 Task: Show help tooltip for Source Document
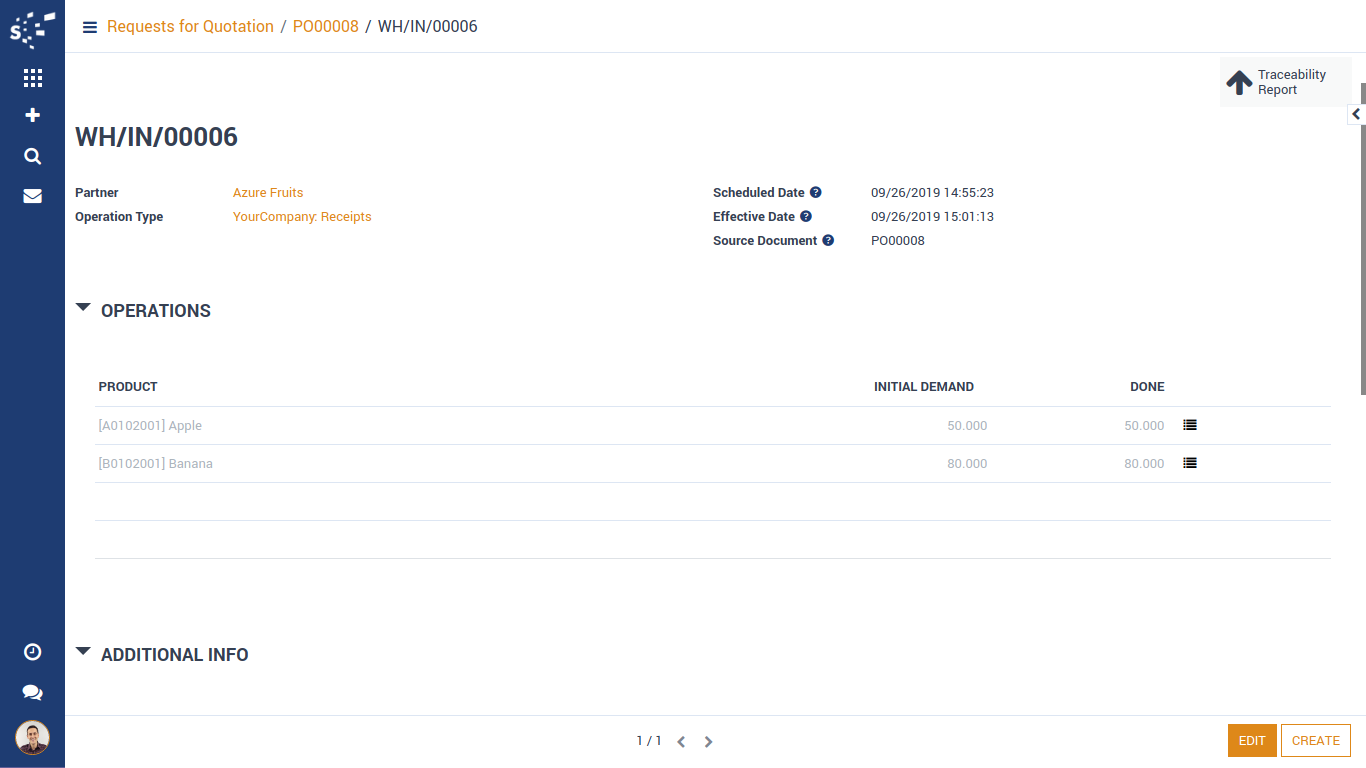pos(828,241)
